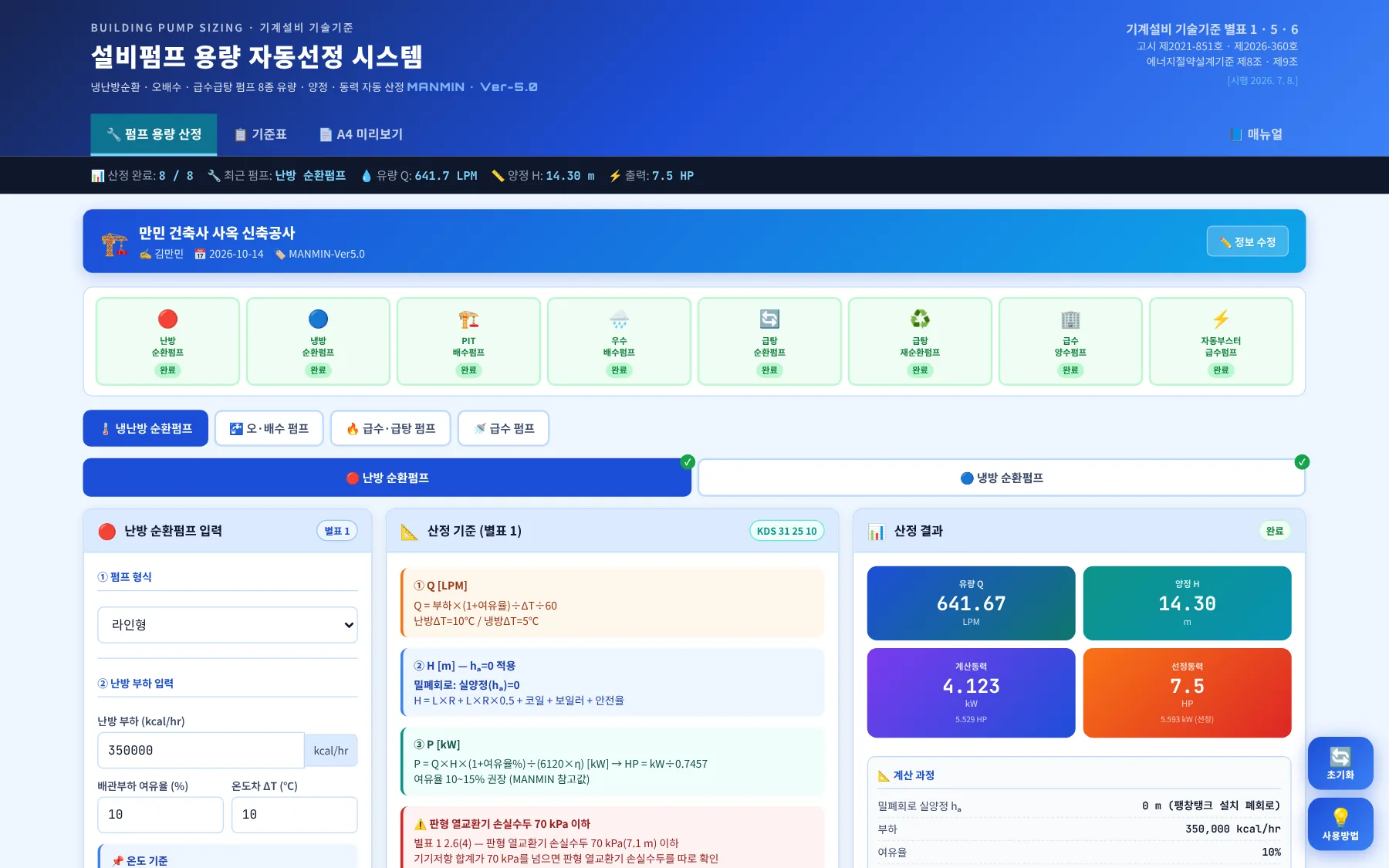
Task: Open the 기준표 tab
Action: click(x=260, y=134)
